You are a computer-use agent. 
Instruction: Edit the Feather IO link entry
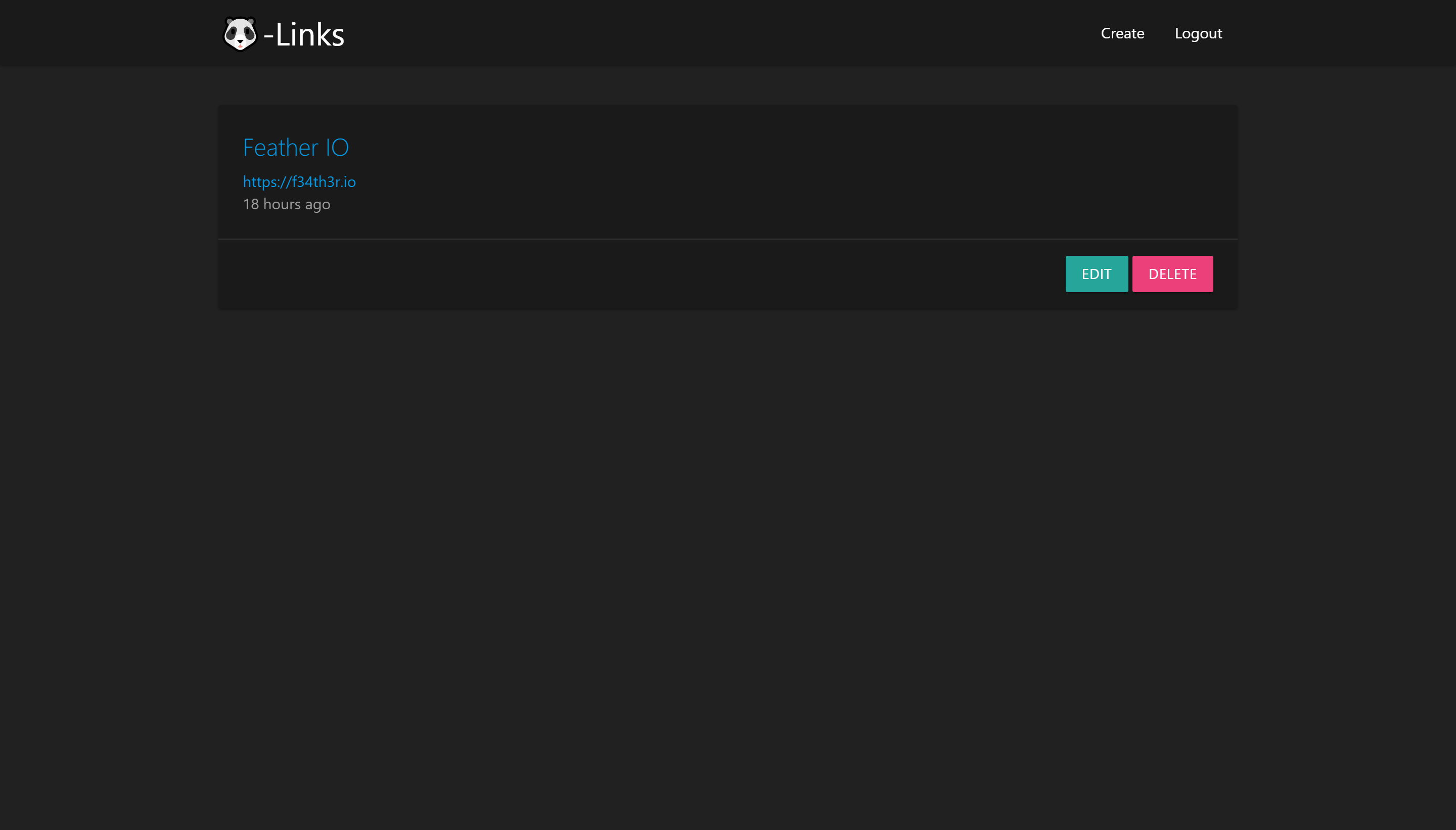1096,274
